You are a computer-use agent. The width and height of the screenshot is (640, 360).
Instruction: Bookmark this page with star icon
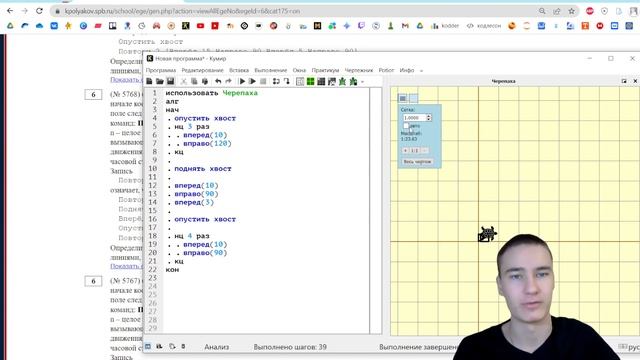click(x=571, y=11)
